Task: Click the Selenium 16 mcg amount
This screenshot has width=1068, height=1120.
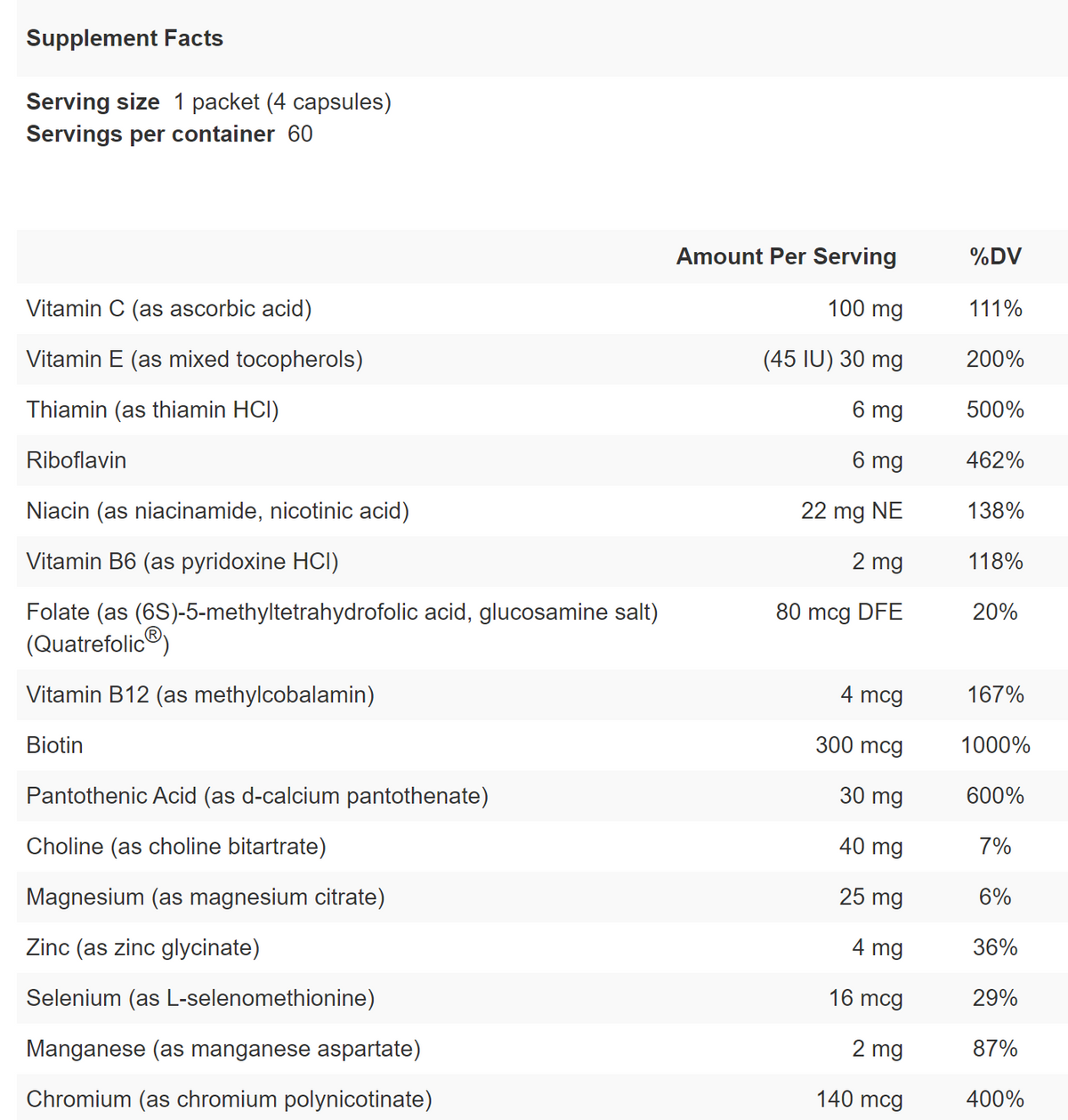Action: pos(865,998)
